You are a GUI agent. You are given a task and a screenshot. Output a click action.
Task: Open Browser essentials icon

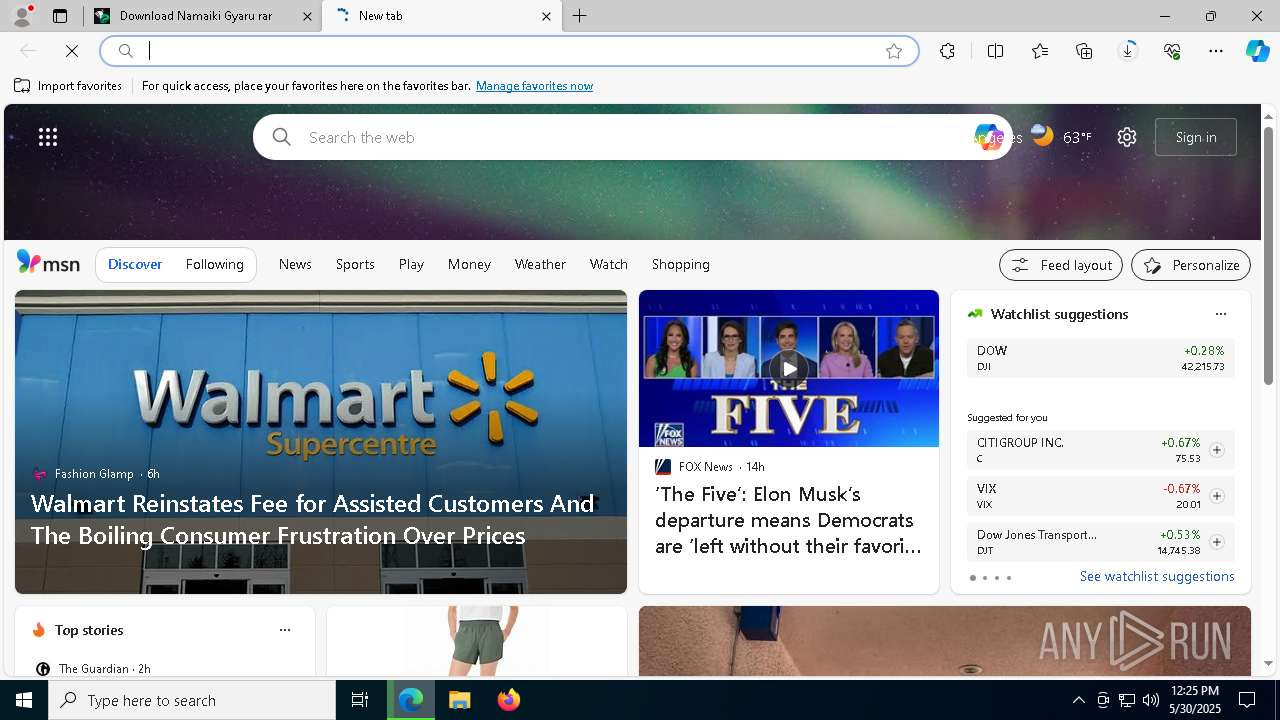[1172, 51]
